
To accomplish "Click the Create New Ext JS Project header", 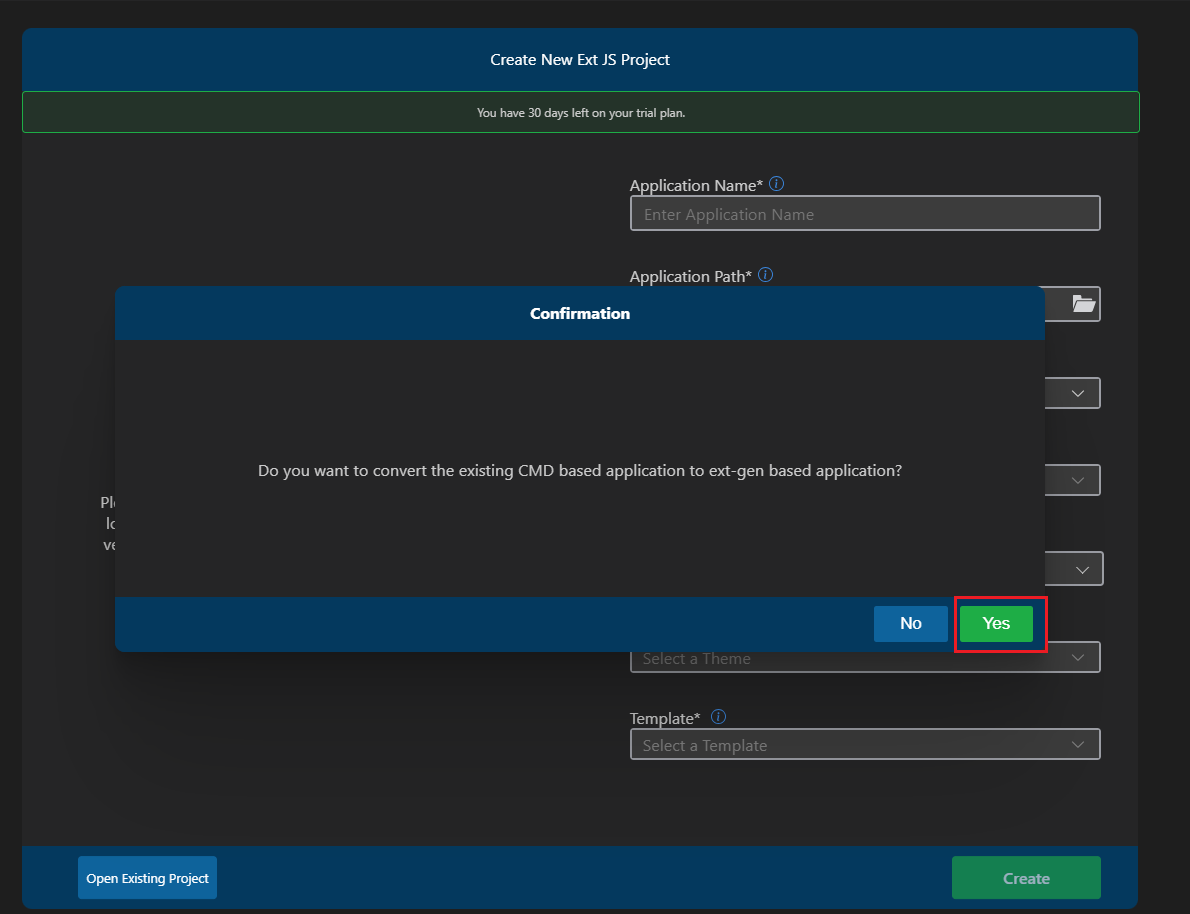I will tap(580, 60).
